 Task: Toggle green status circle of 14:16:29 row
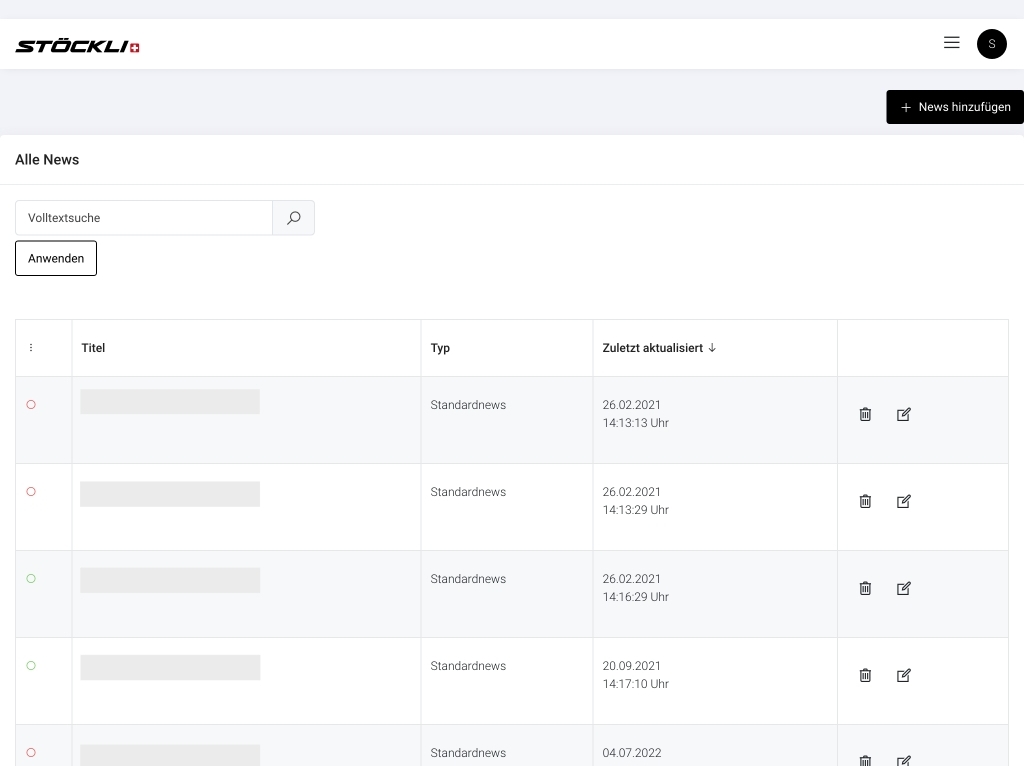coord(31,579)
